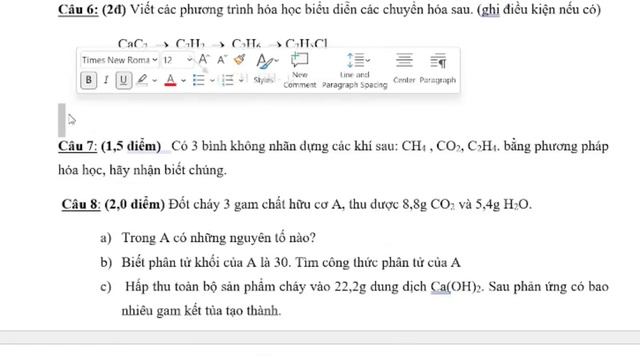
Task: Click 'Câu 6:' heading text
Action: click(x=78, y=9)
